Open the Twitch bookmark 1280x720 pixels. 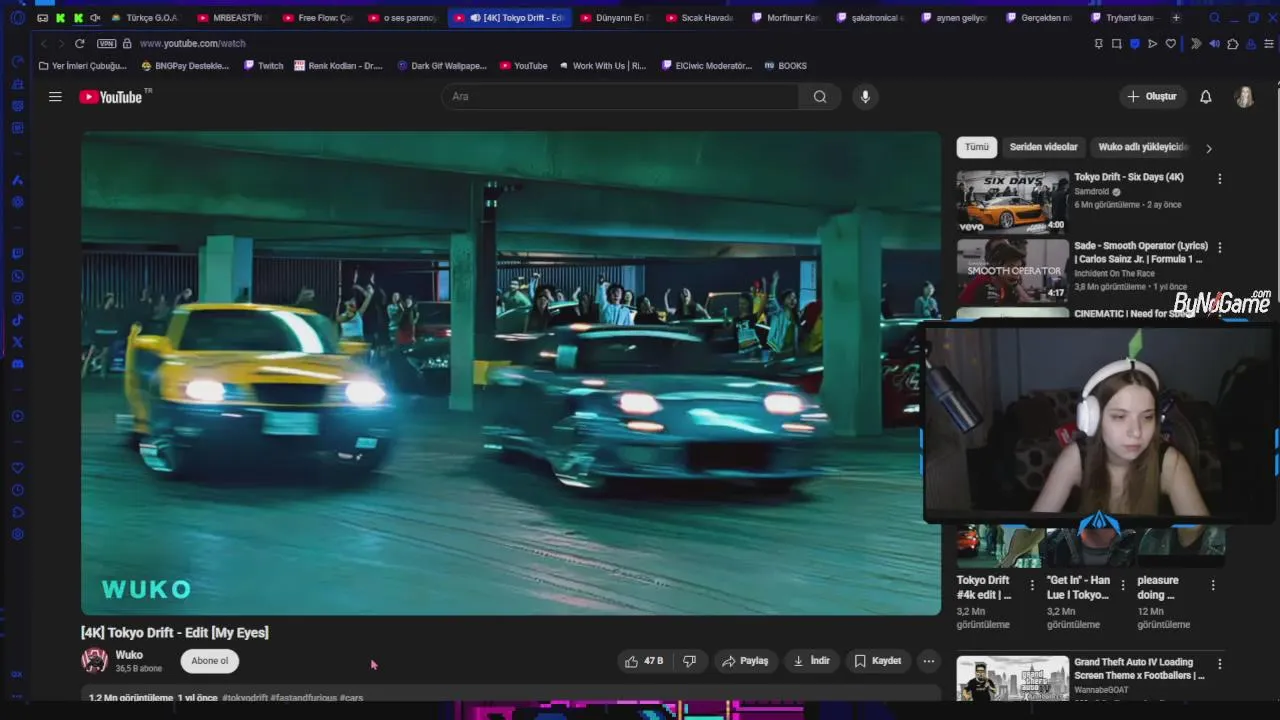264,66
